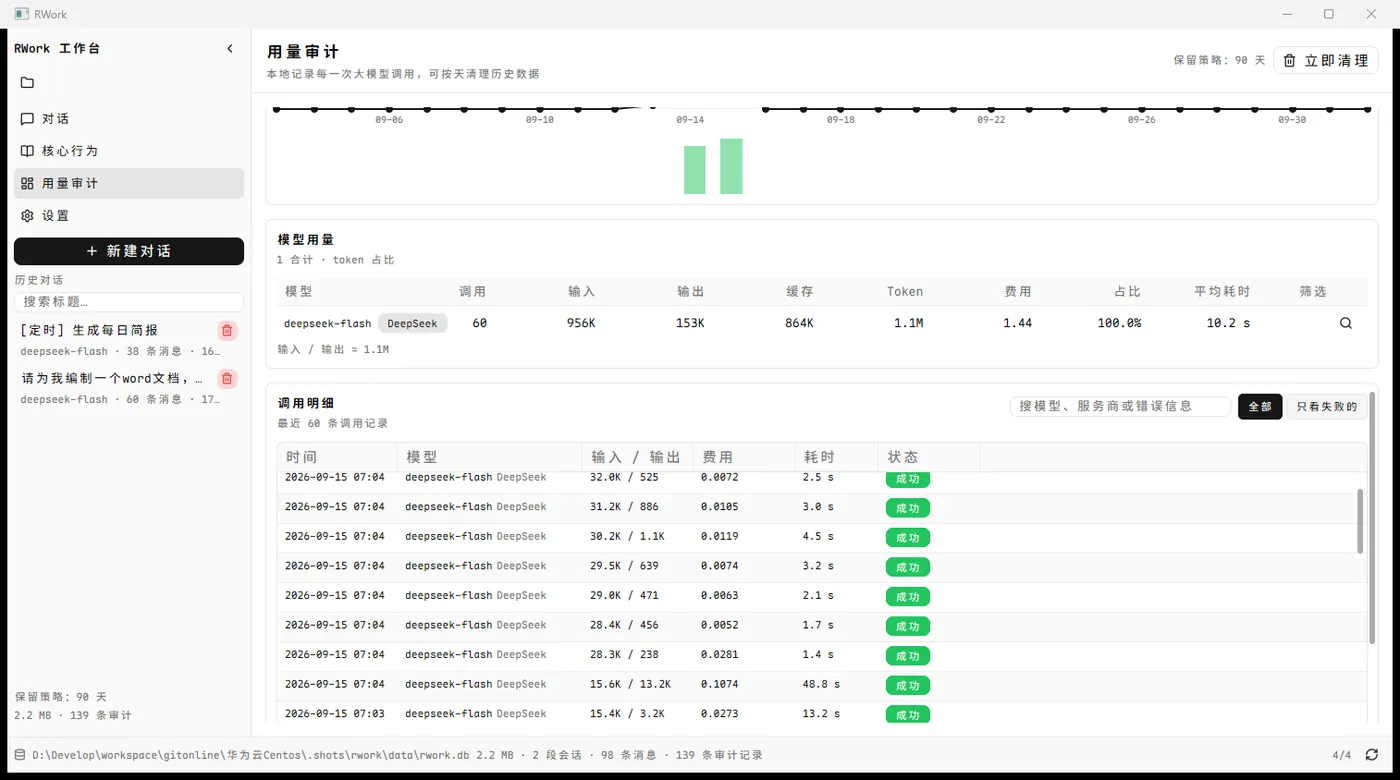Click the 占比 column header in model usage
Screen dimensions: 1400x780
pos(1127,291)
